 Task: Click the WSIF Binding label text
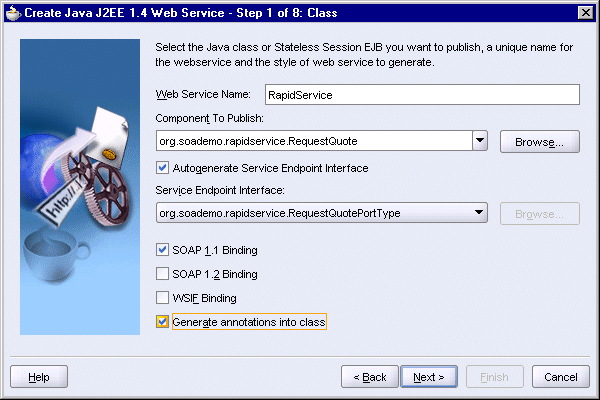pyautogui.click(x=204, y=298)
